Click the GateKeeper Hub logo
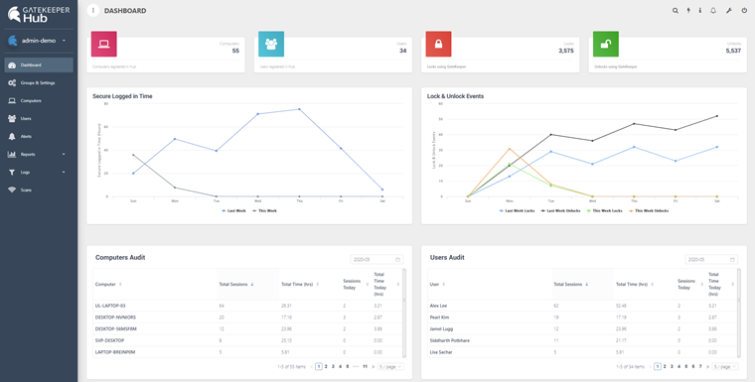The height and width of the screenshot is (382, 755). coord(39,14)
